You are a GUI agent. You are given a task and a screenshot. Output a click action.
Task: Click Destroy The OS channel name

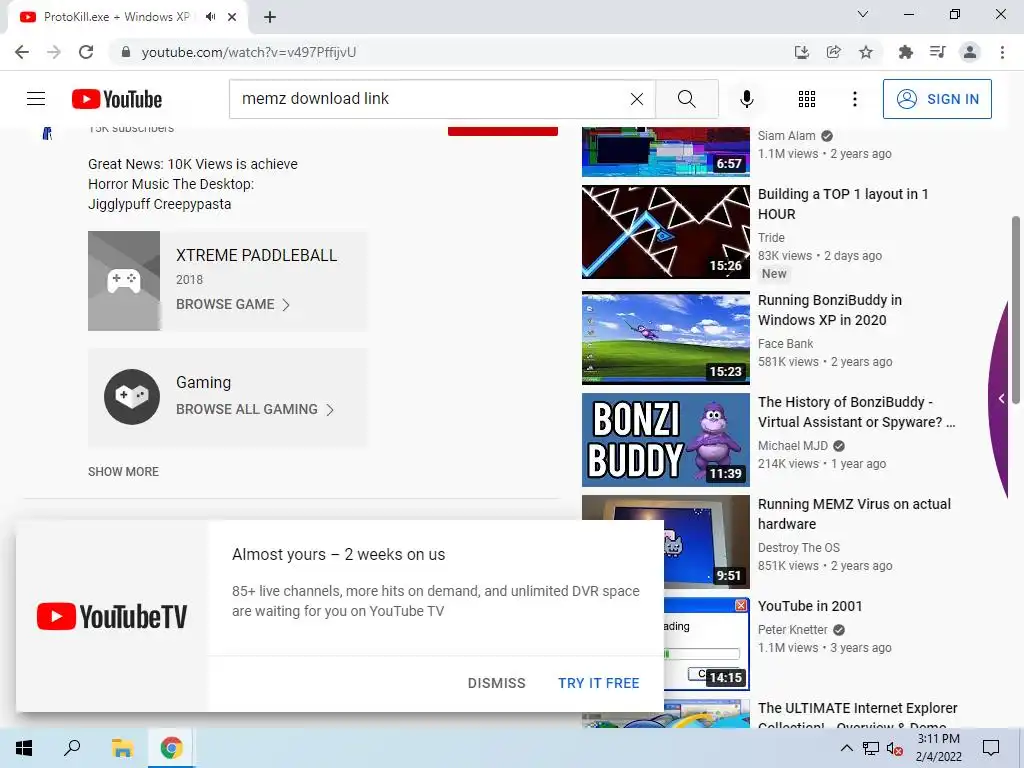click(x=799, y=547)
